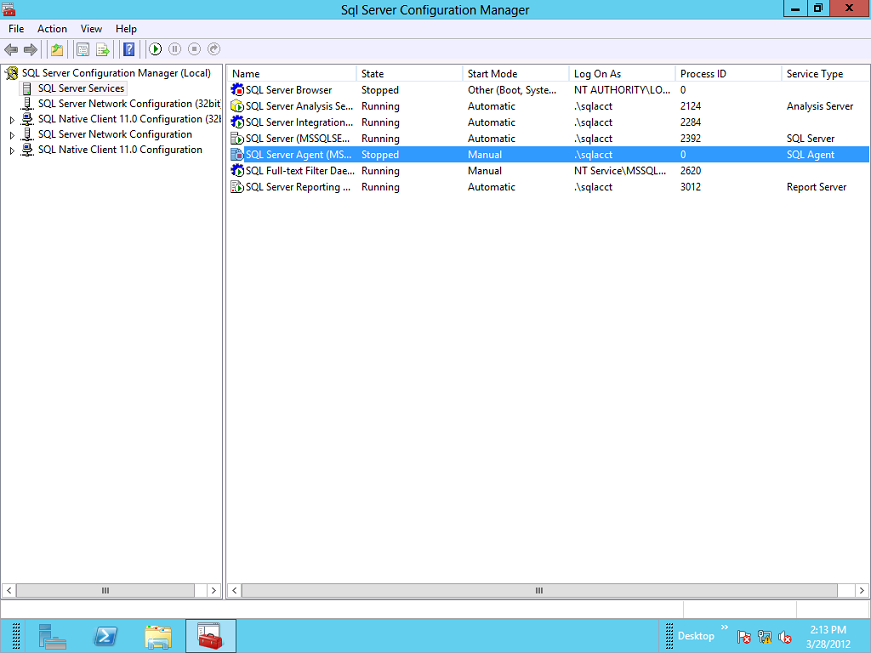Open the Help question-mark toolbar icon

[129, 49]
